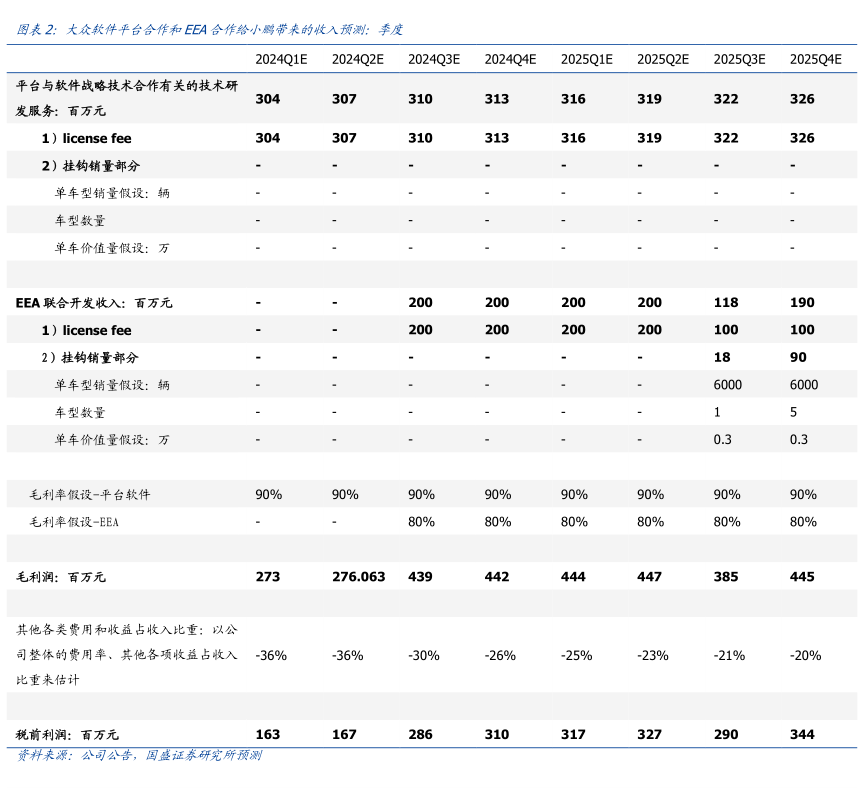
Task: Select pre-tax profit value 163
Action: pyautogui.click(x=268, y=735)
